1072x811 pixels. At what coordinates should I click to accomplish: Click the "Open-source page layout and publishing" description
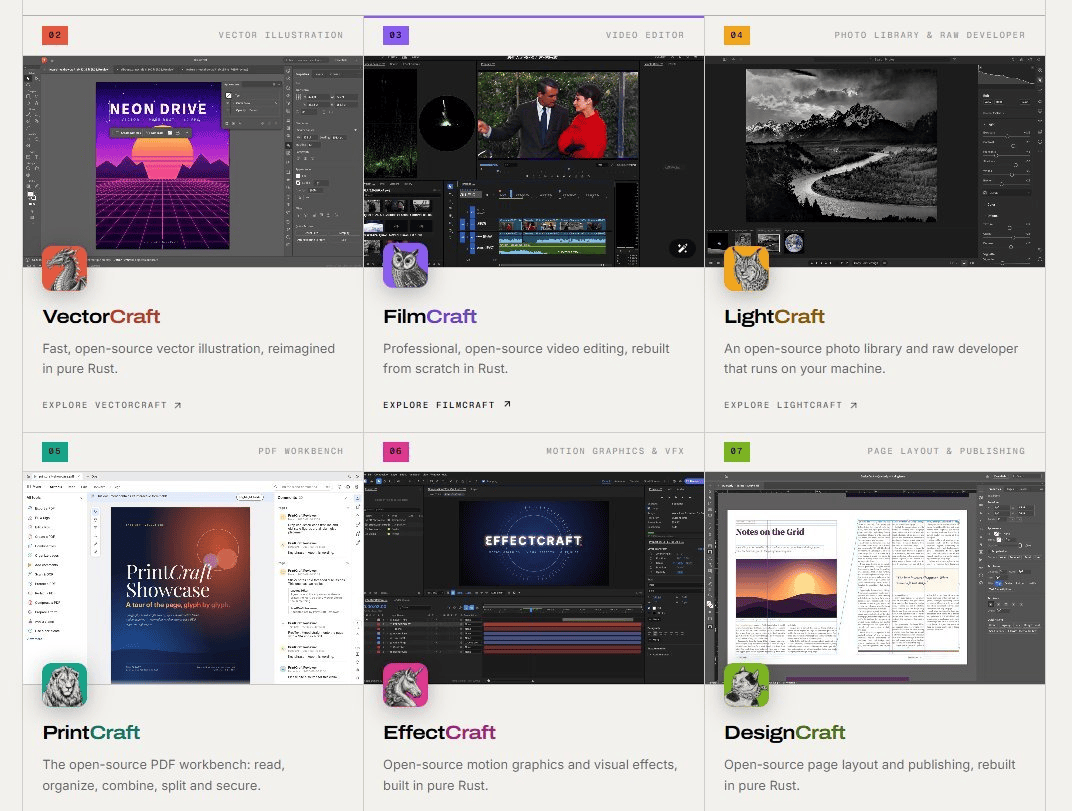870,775
